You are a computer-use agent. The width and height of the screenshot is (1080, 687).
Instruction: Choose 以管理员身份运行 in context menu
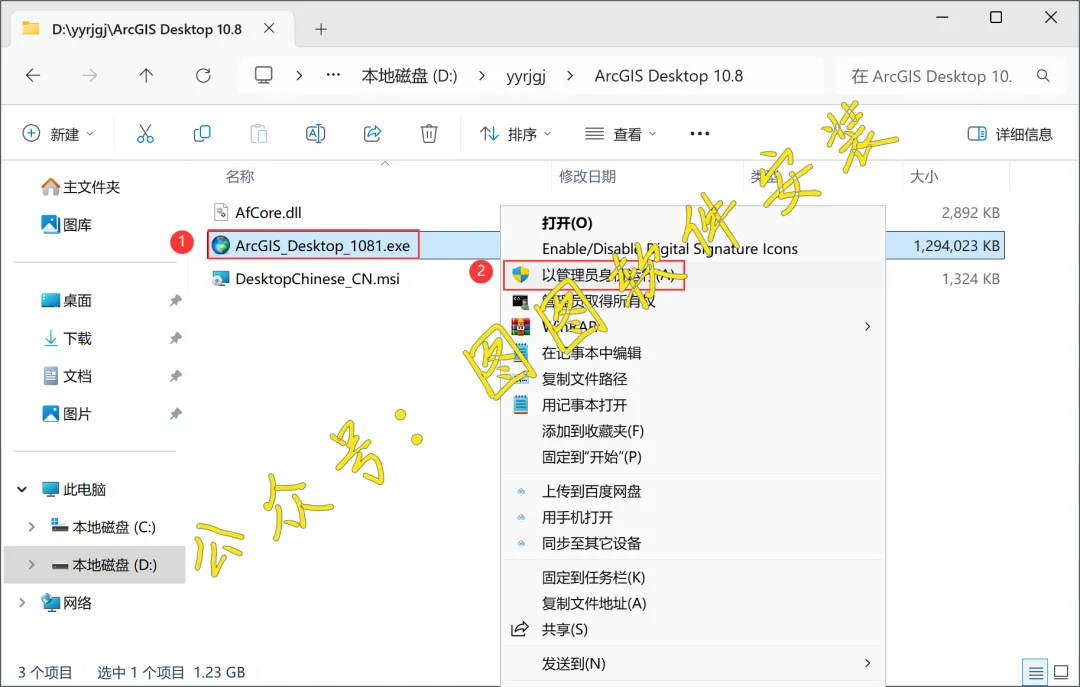click(x=693, y=276)
